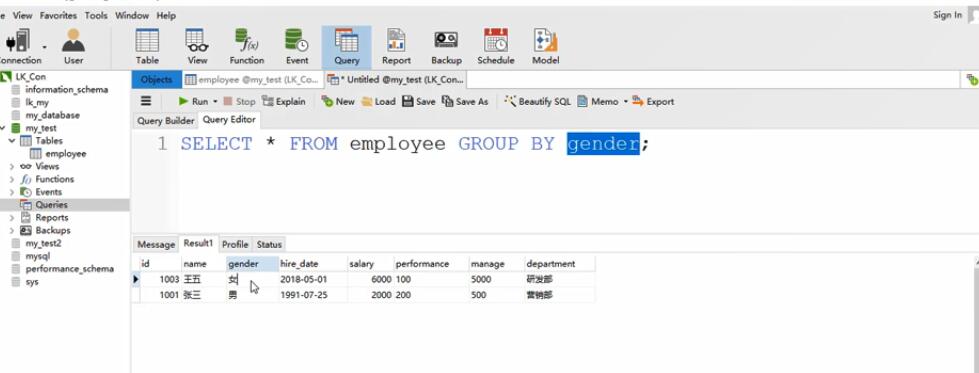This screenshot has height=373, width=979.
Task: Select the information_schema database
Action: pyautogui.click(x=66, y=89)
